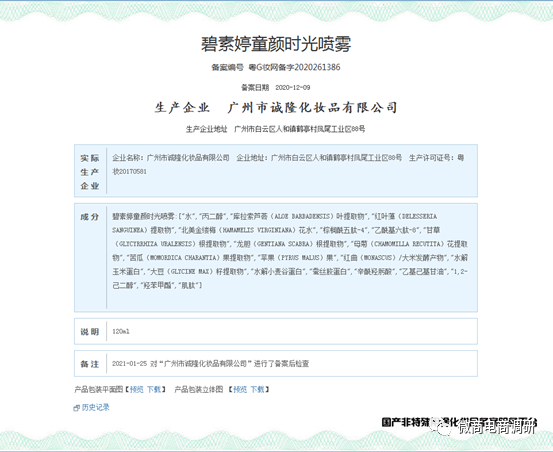
Task: Open the 历史记录 history link
Action: tap(96, 408)
